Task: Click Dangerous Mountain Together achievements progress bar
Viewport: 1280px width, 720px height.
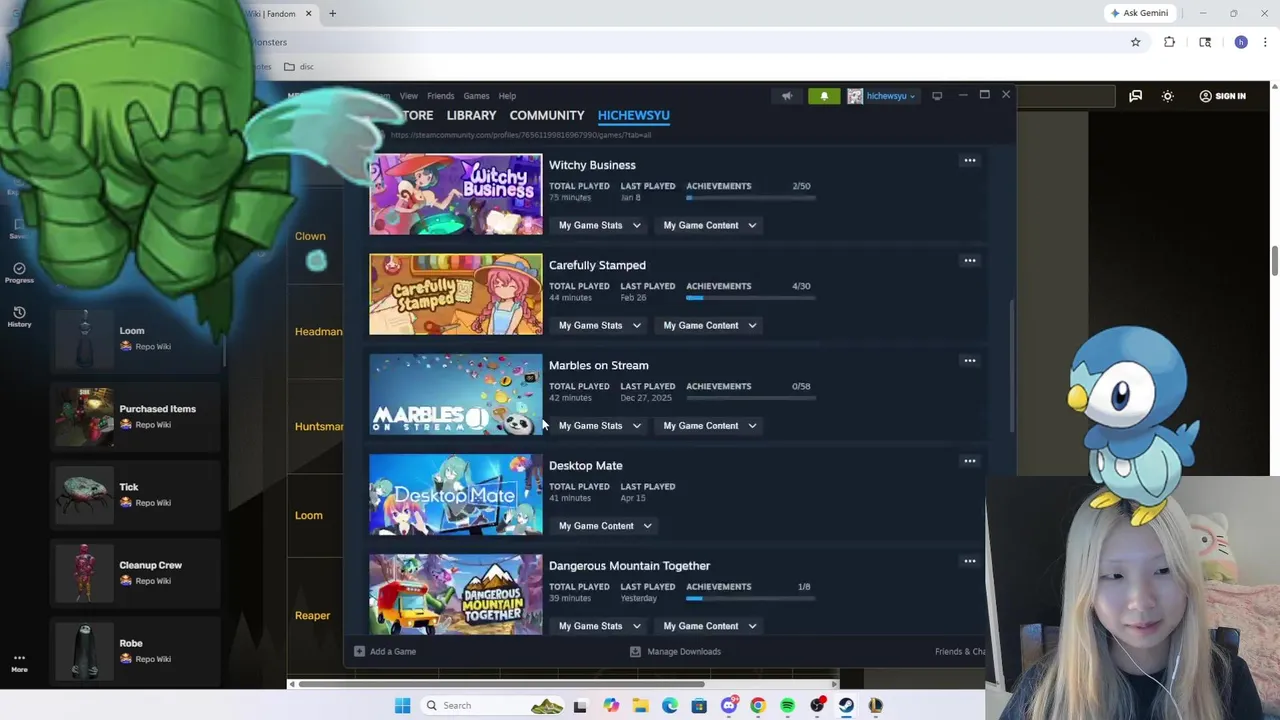Action: pos(750,599)
